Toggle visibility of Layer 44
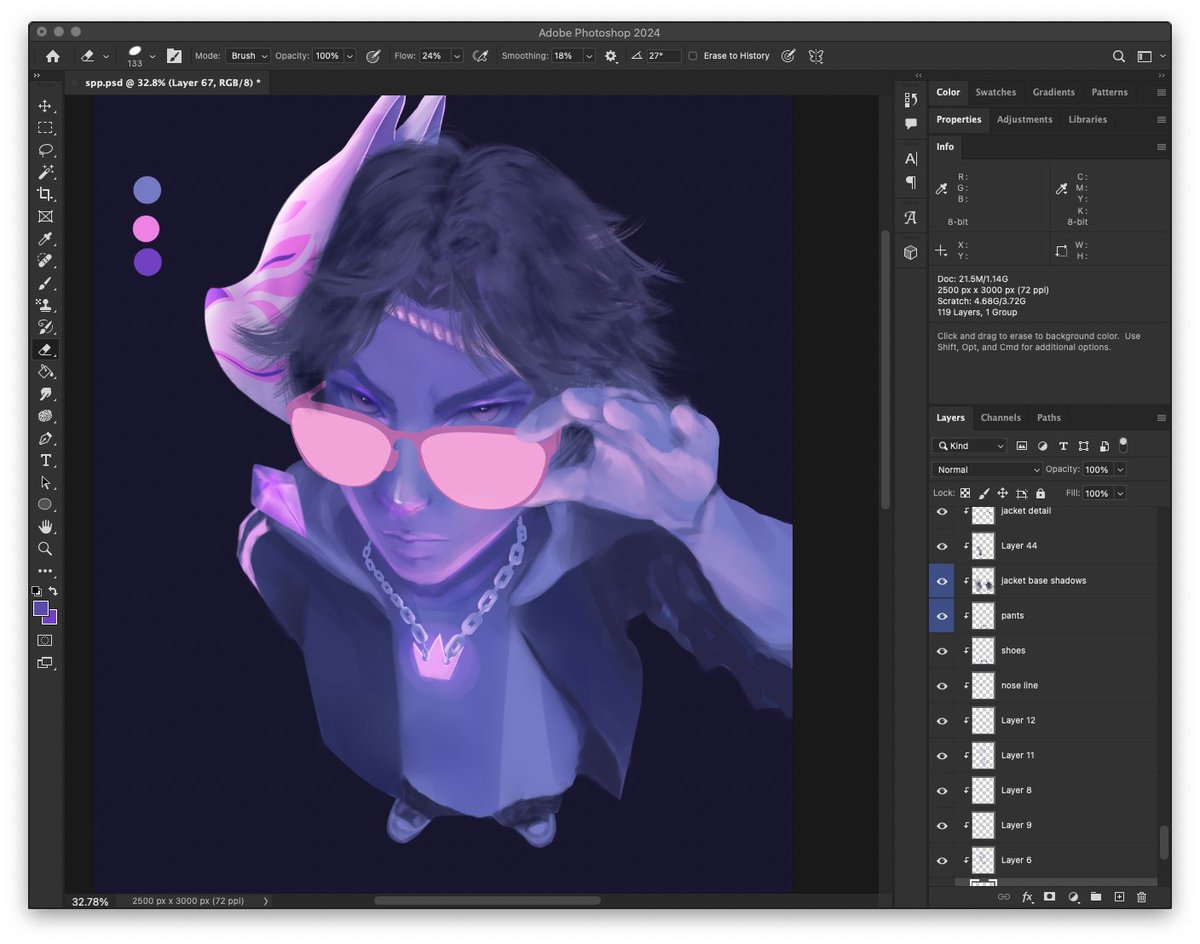This screenshot has width=1200, height=944. pos(942,546)
